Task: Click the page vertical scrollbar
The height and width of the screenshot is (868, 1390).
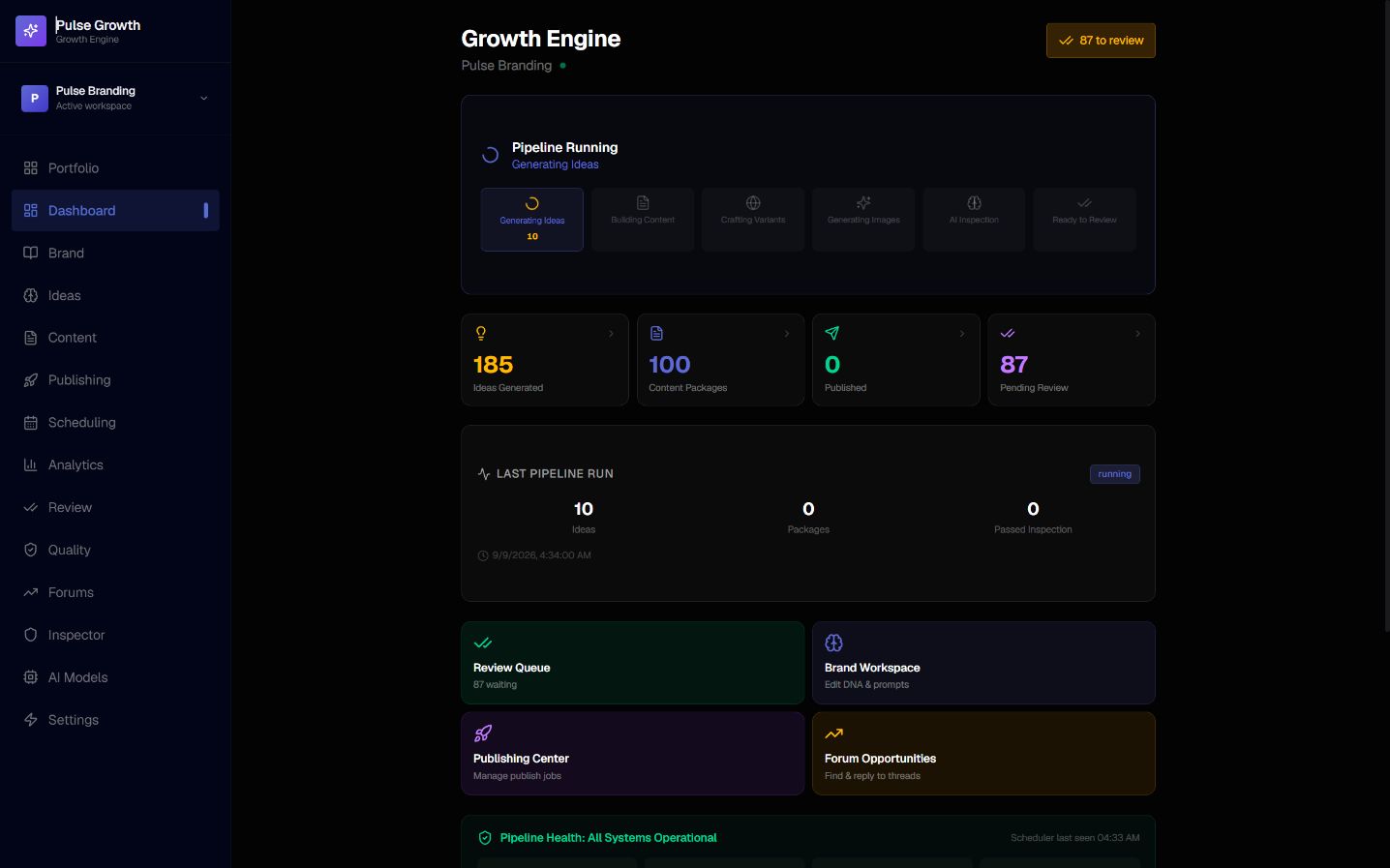Action: [x=1386, y=315]
